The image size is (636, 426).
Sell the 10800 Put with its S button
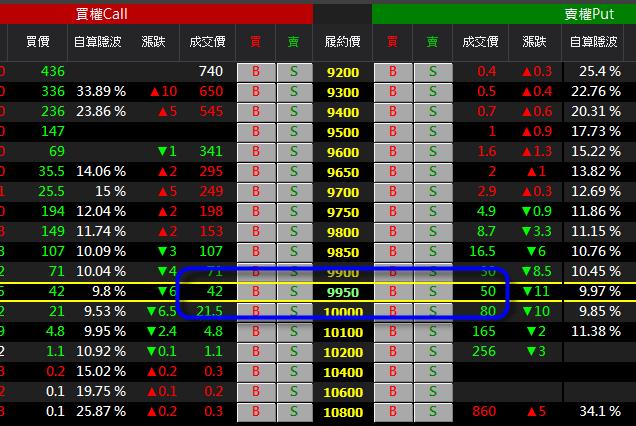[433, 412]
